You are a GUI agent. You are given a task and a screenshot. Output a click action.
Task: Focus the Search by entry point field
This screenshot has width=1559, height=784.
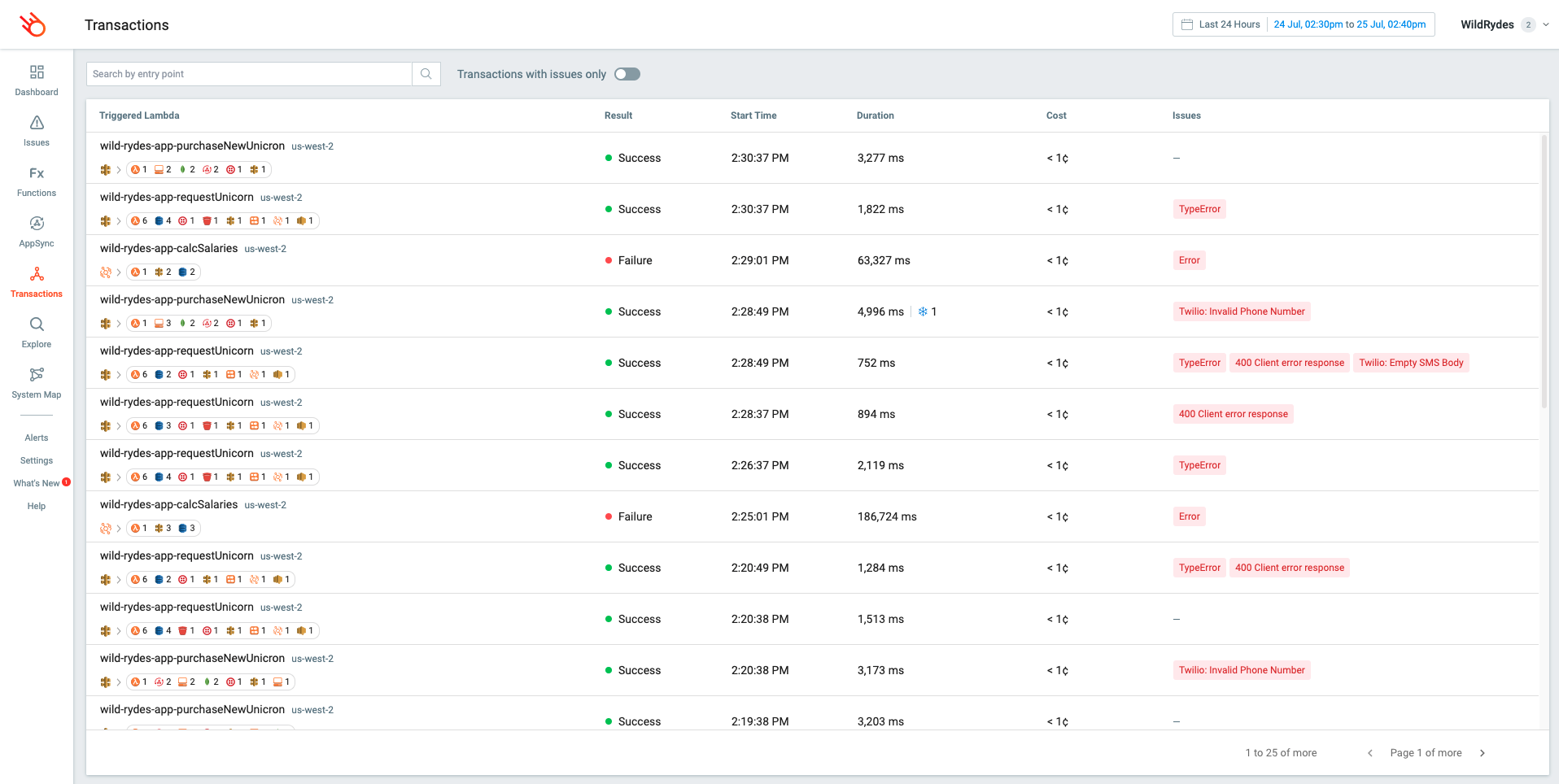249,74
